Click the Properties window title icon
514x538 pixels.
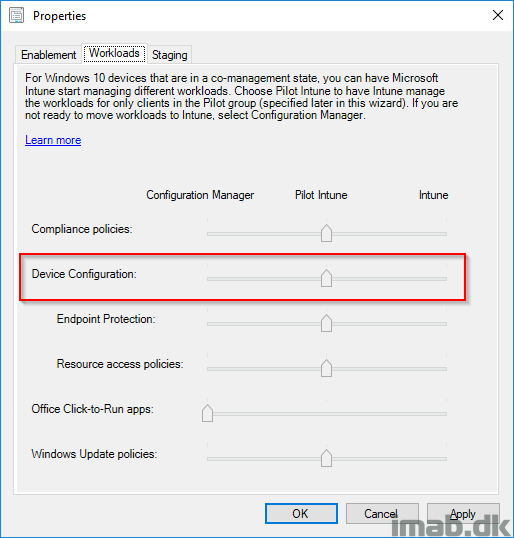(x=16, y=16)
